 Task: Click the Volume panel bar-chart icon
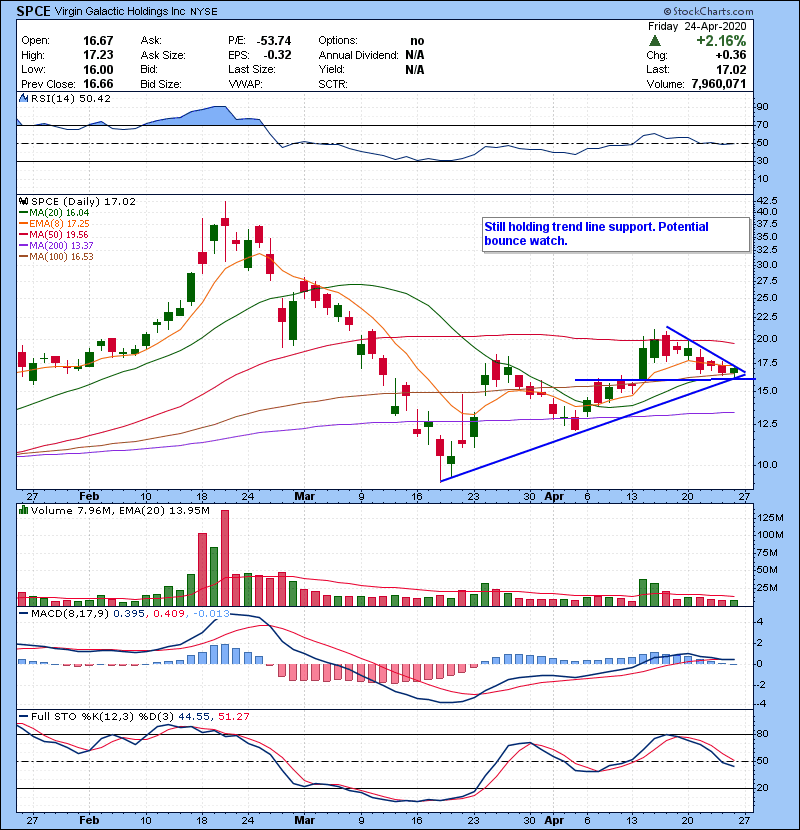tap(23, 510)
